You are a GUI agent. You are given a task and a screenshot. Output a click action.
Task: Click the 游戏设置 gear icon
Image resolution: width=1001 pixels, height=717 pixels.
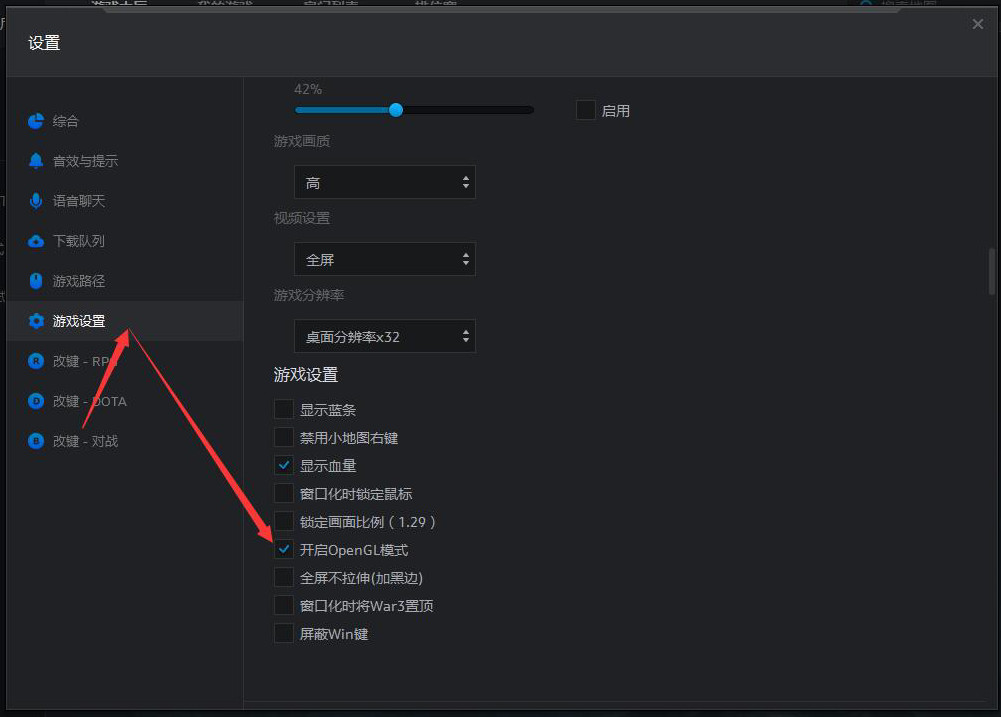click(36, 321)
